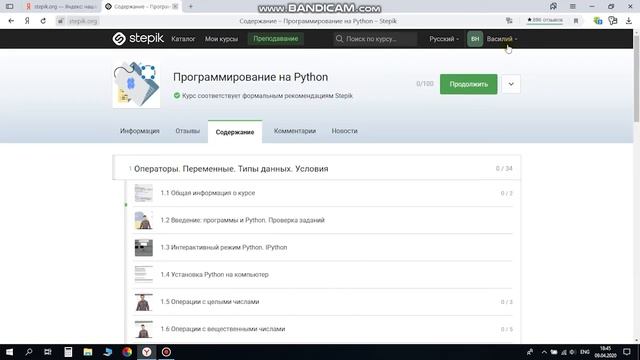
Task: Click the course title Программирование на Python
Action: [251, 77]
